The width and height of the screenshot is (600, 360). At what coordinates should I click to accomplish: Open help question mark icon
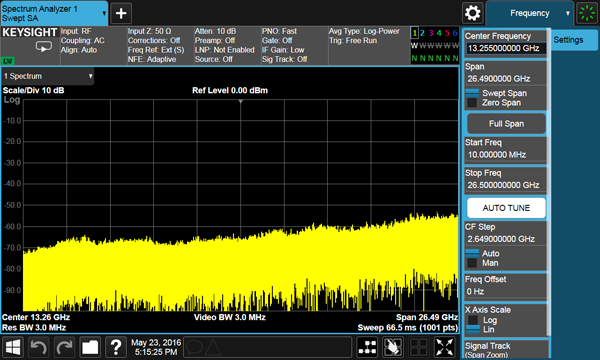pyautogui.click(x=116, y=348)
